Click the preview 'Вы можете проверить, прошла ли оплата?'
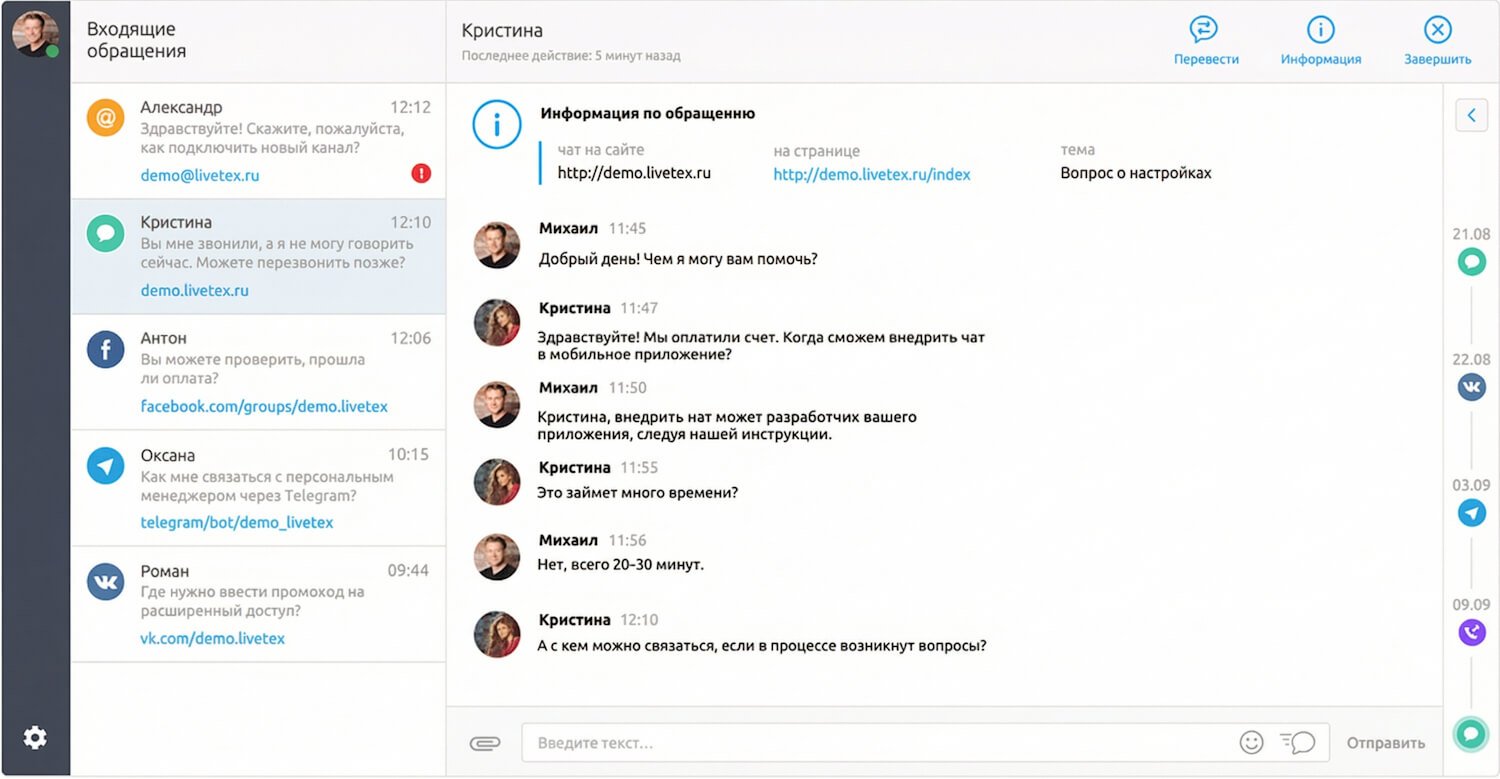Screen dimensions: 1500x779 pos(253,369)
